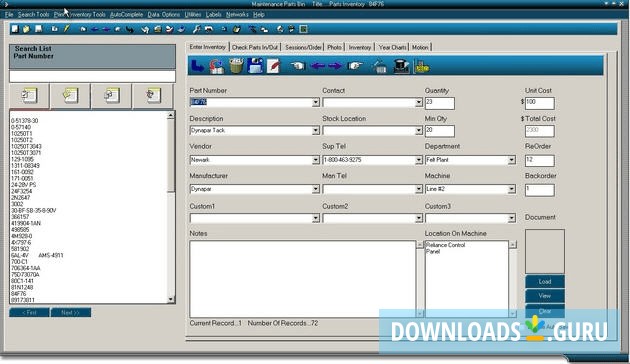Select part 2N2647 in the list
The height and width of the screenshot is (364, 630).
click(20, 198)
